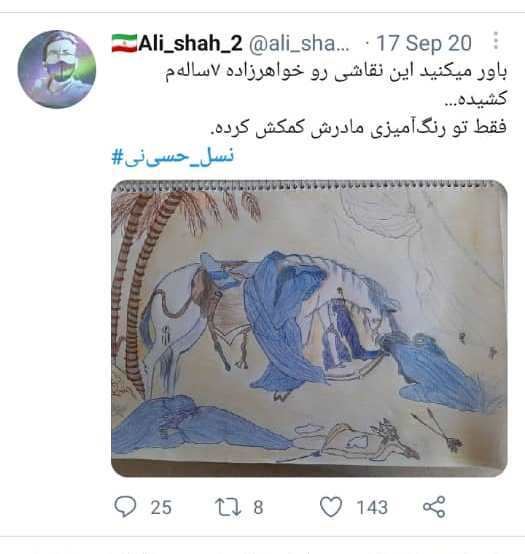
Task: Click the first line of tweet text
Action: point(336,72)
